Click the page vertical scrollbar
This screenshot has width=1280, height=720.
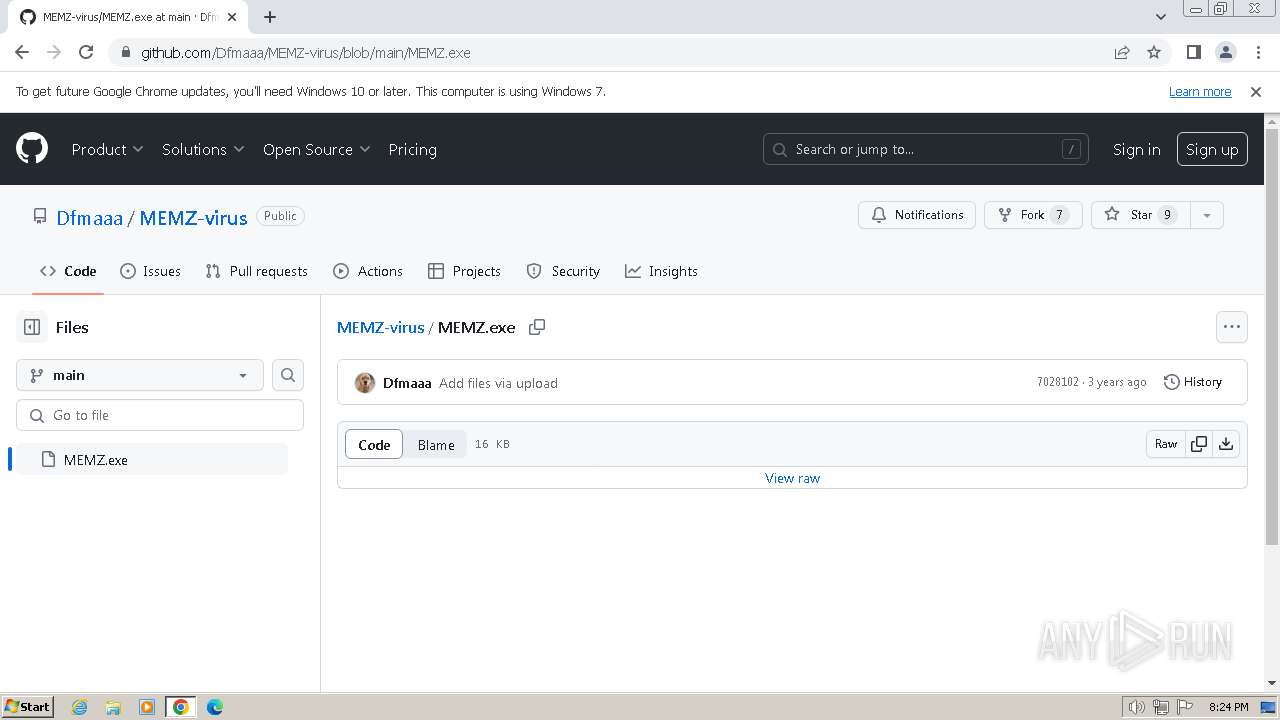tap(1272, 338)
